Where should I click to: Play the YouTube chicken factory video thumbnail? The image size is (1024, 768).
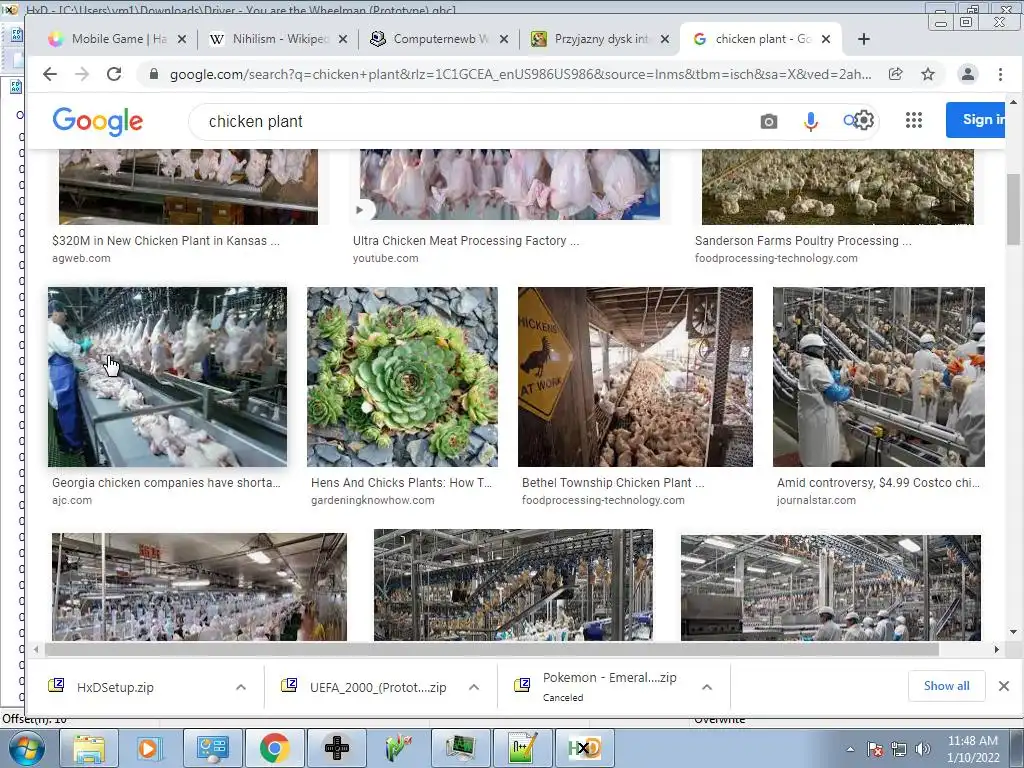pos(509,185)
